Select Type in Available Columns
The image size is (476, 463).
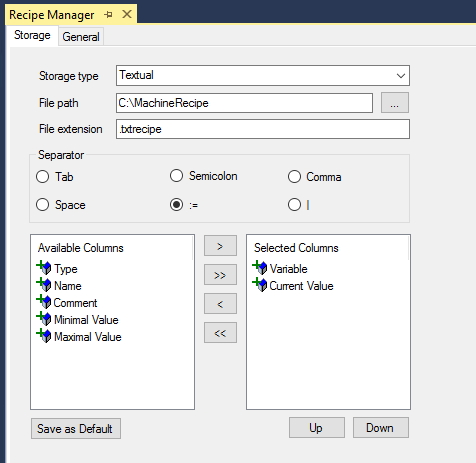tap(66, 269)
